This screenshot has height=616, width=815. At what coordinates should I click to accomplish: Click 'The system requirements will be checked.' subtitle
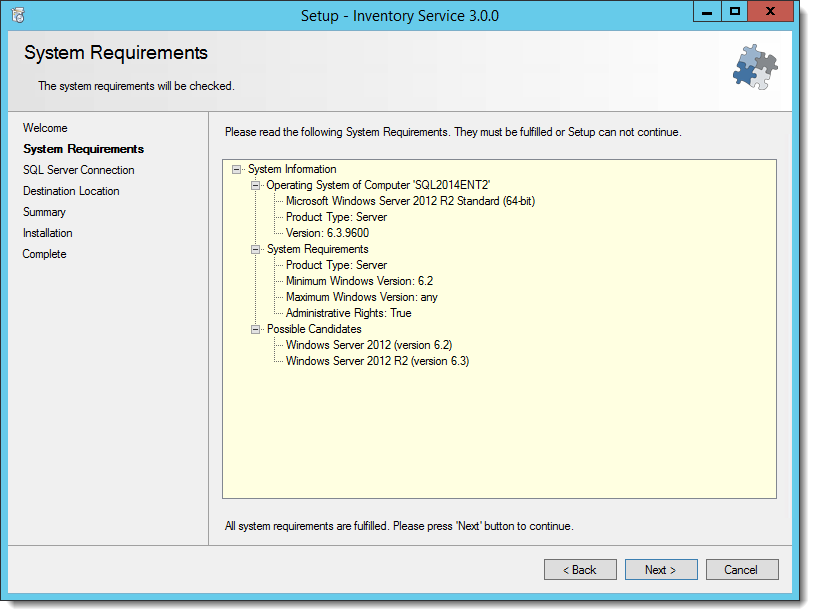pos(136,86)
